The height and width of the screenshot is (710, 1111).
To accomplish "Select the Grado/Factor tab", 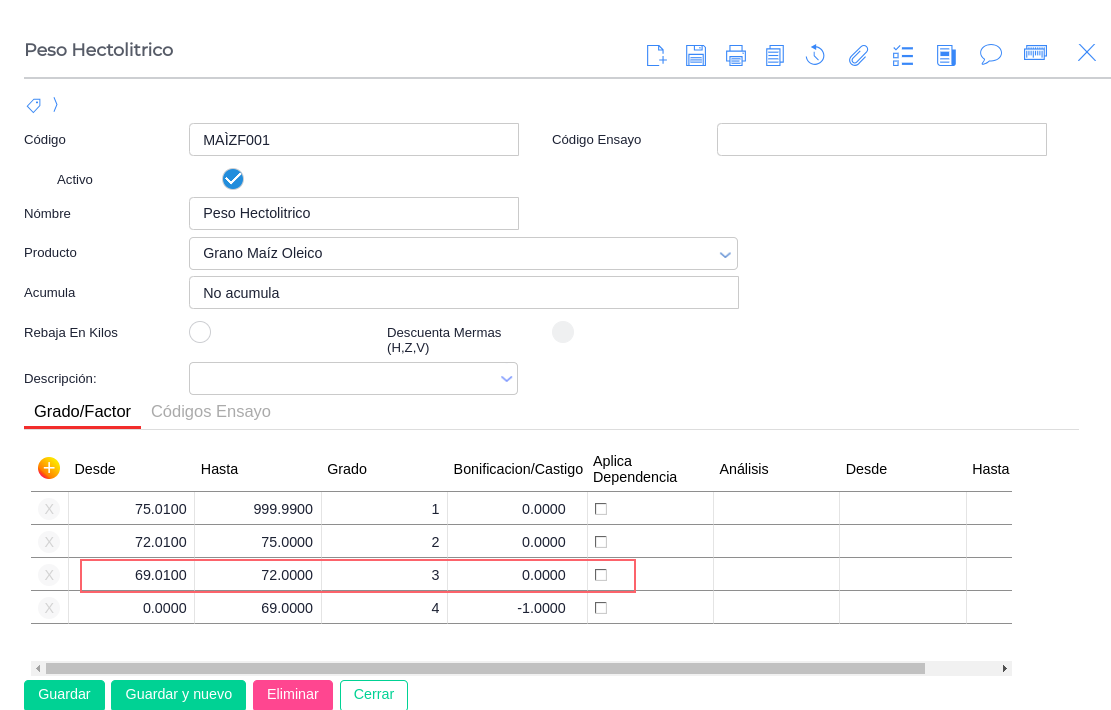I will click(x=82, y=412).
